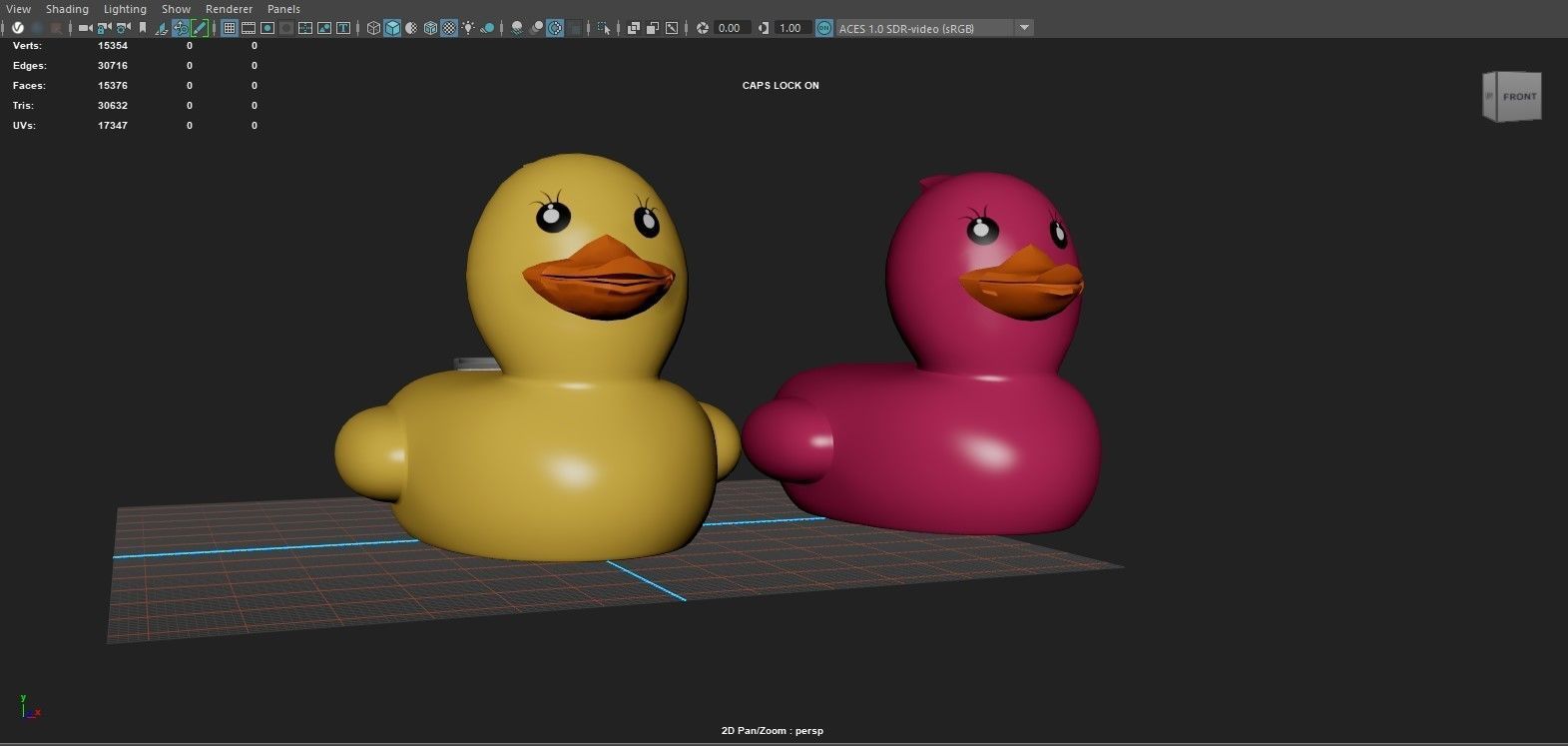Click the Select Camera icon
1568x746 pixels.
86,28
